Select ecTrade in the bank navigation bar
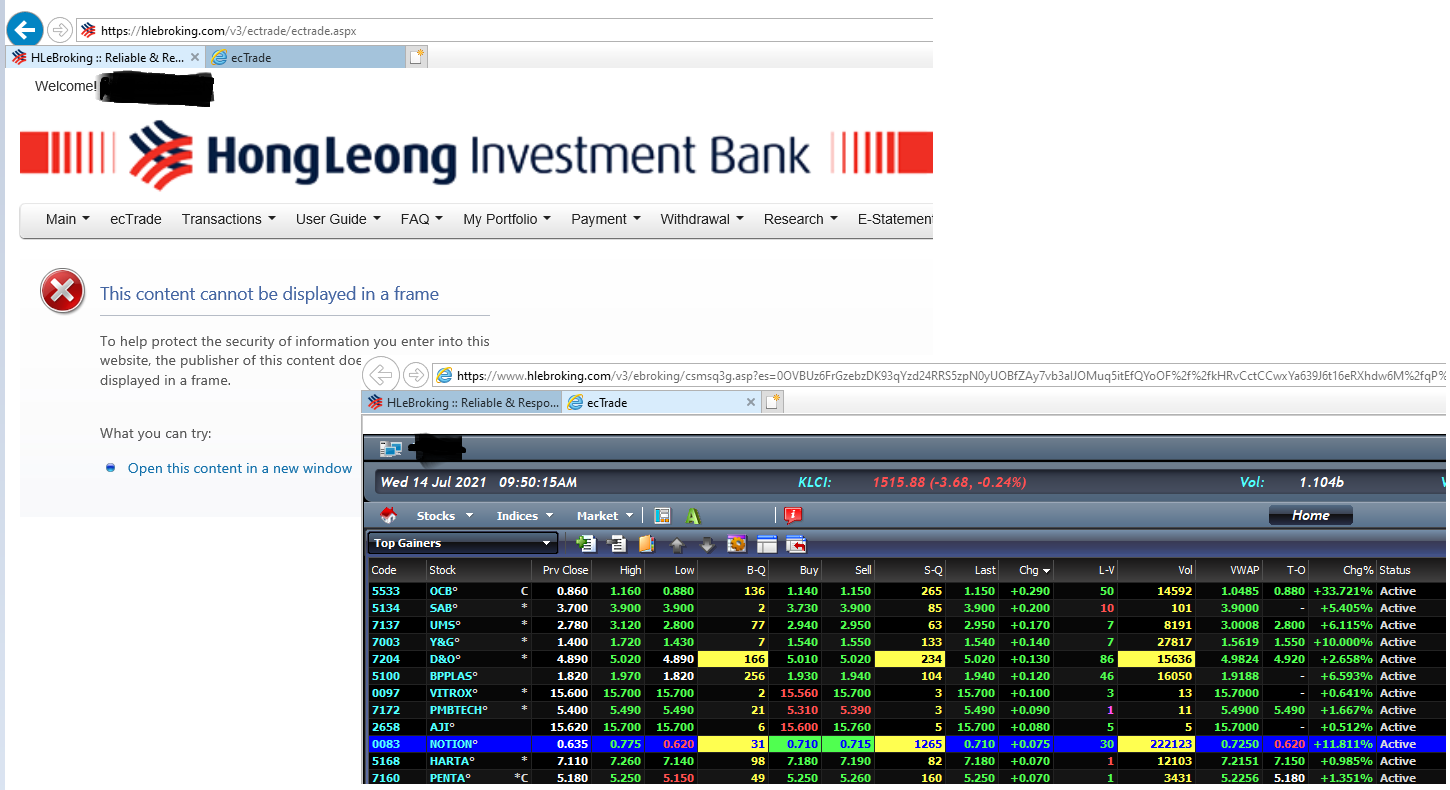This screenshot has height=790, width=1450. [x=136, y=219]
